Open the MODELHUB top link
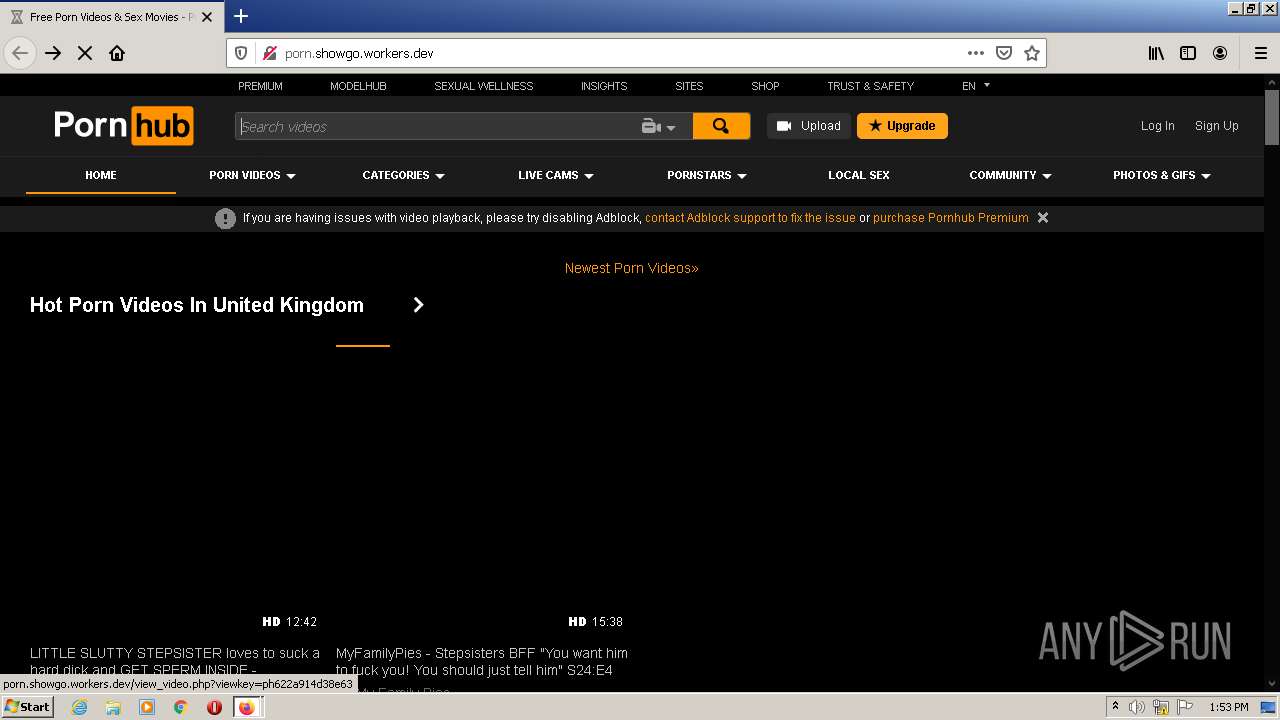The image size is (1280, 720). click(x=358, y=86)
